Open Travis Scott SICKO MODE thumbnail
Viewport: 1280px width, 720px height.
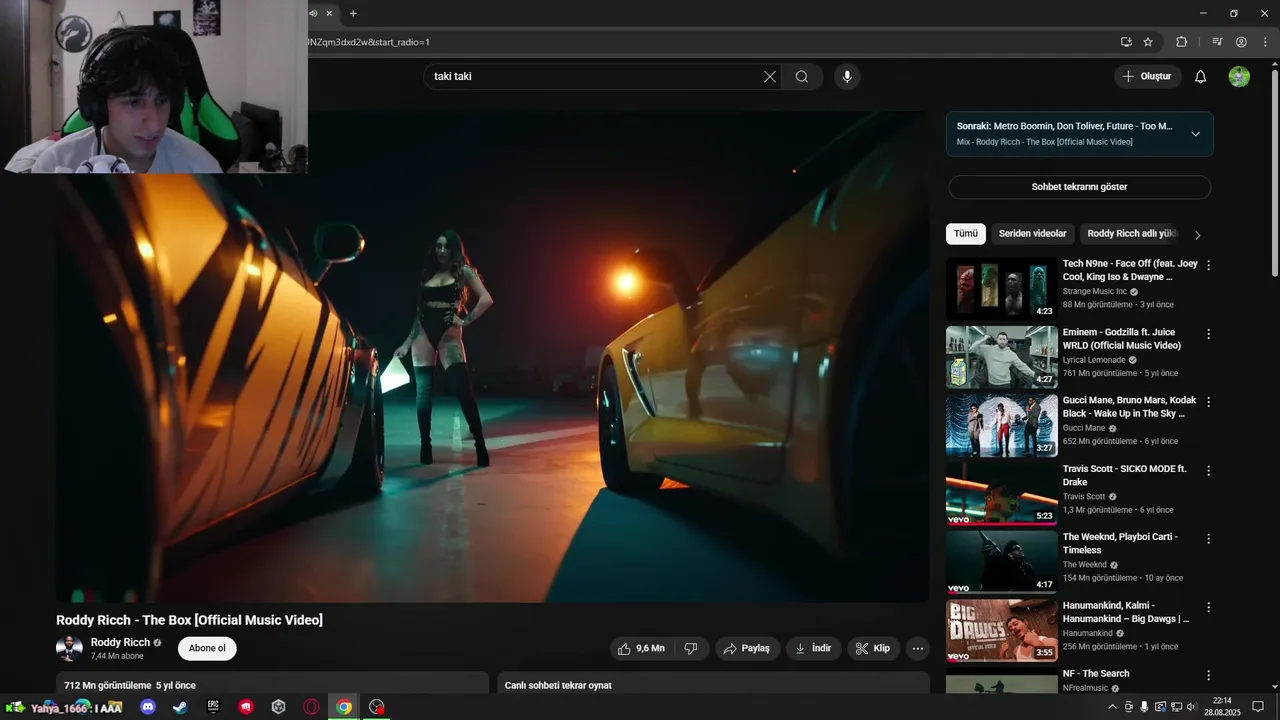click(1001, 494)
